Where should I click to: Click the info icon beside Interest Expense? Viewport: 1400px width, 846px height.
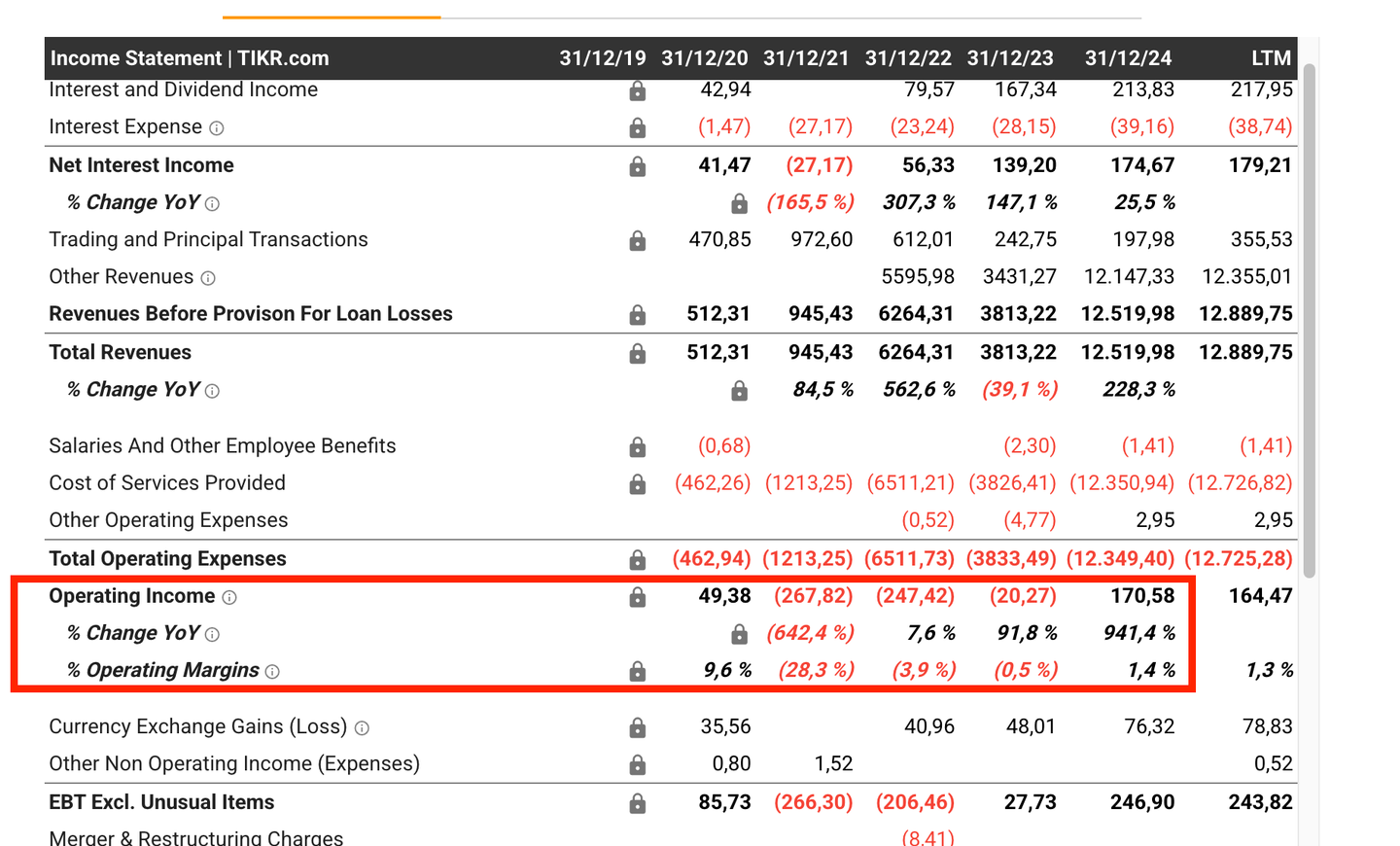pyautogui.click(x=217, y=128)
